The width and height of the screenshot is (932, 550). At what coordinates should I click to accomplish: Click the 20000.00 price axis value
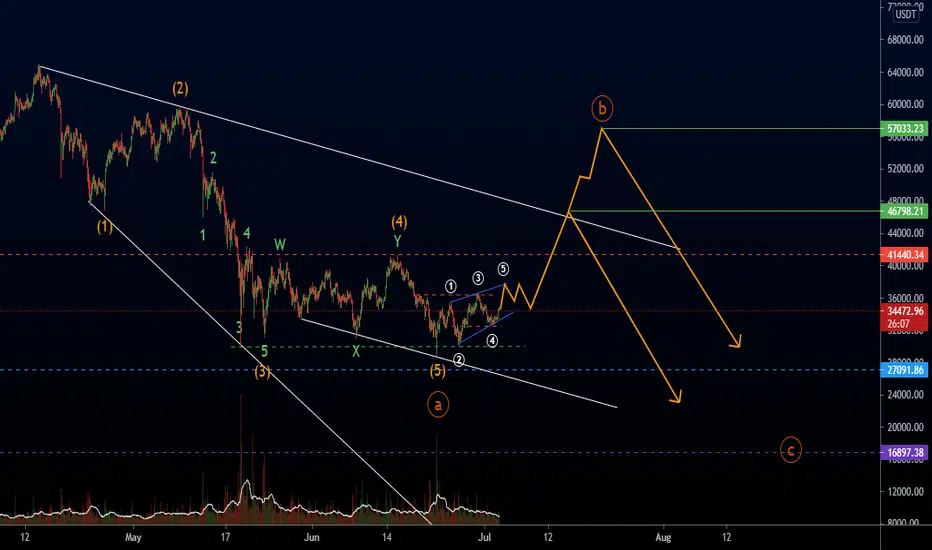tap(905, 427)
